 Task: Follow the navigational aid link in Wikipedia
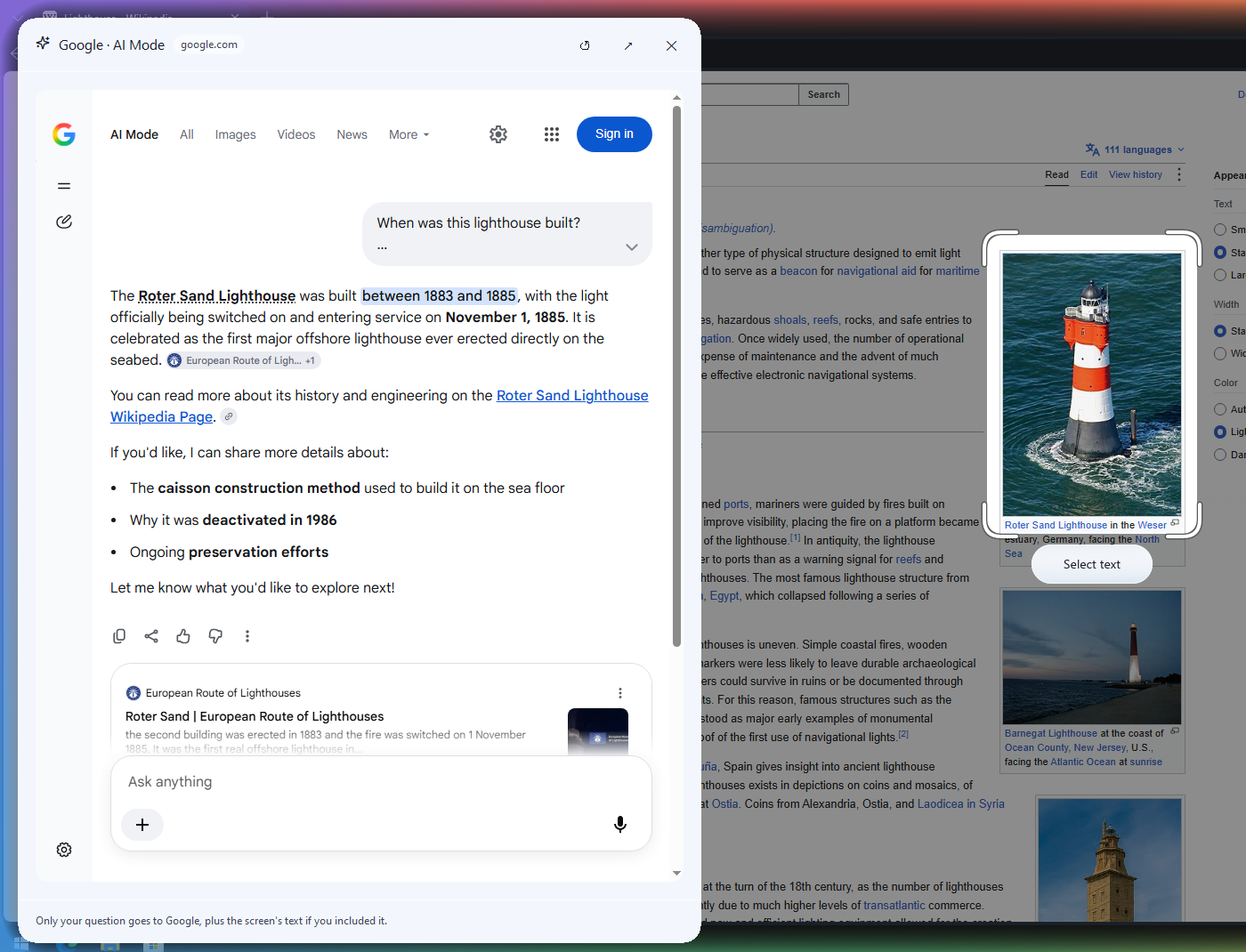point(877,271)
